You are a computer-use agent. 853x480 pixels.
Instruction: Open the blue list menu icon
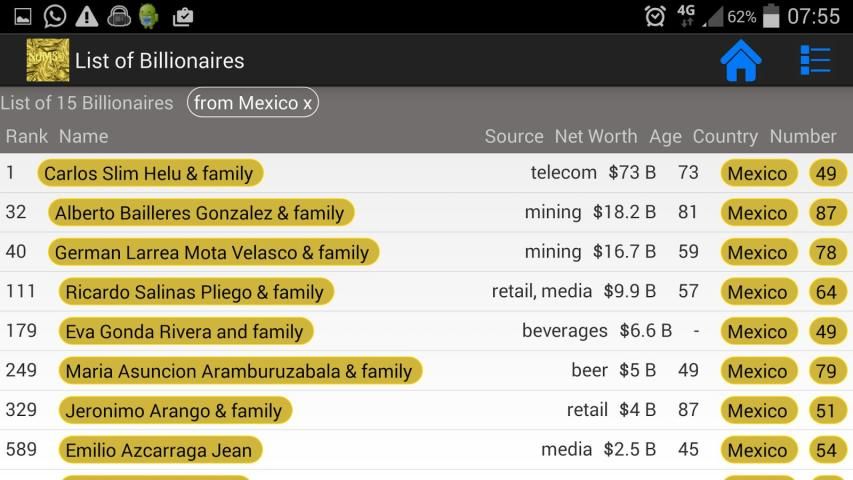coord(815,60)
